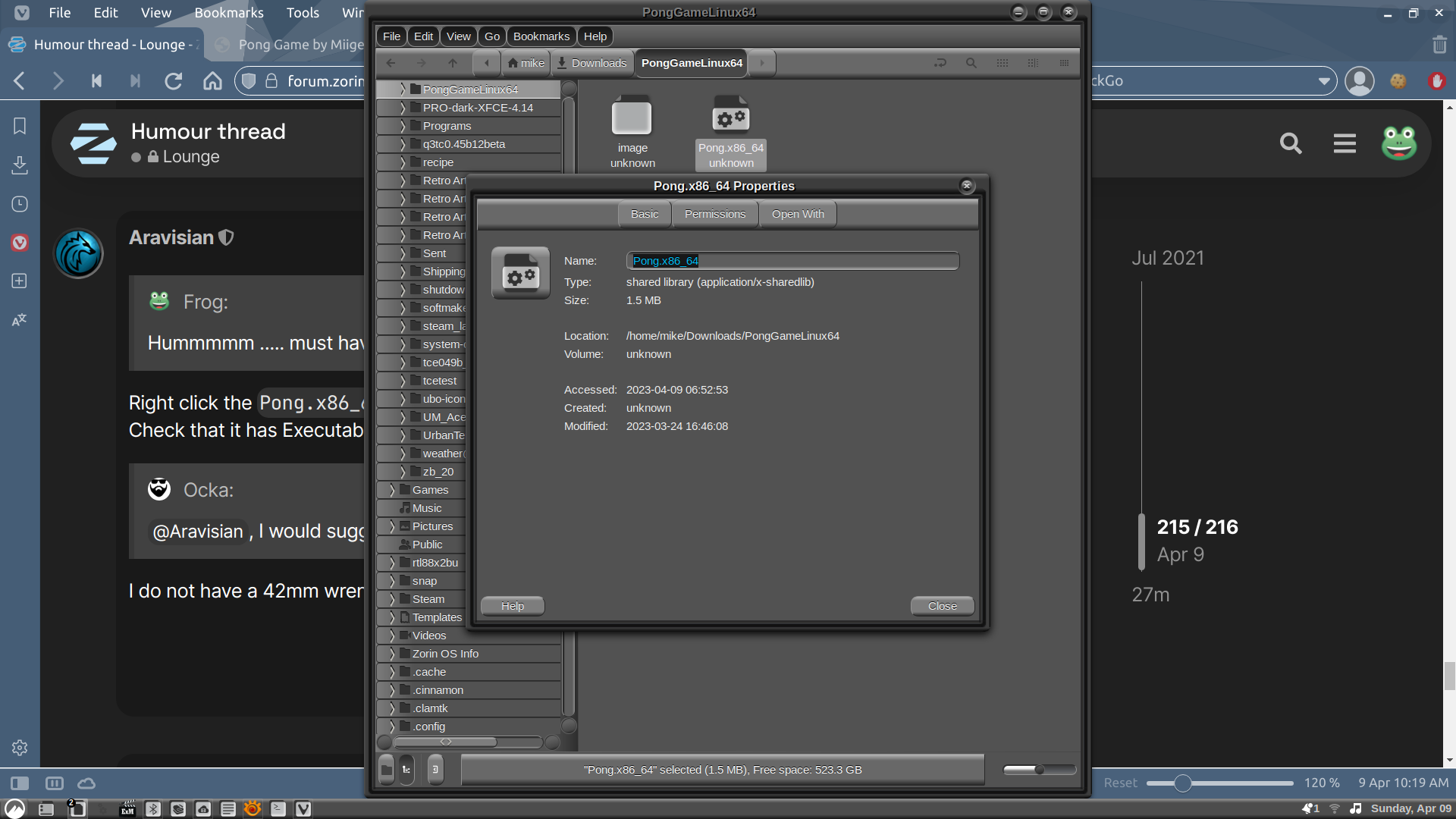Open the Vivaldi profile avatar button

tap(1359, 81)
